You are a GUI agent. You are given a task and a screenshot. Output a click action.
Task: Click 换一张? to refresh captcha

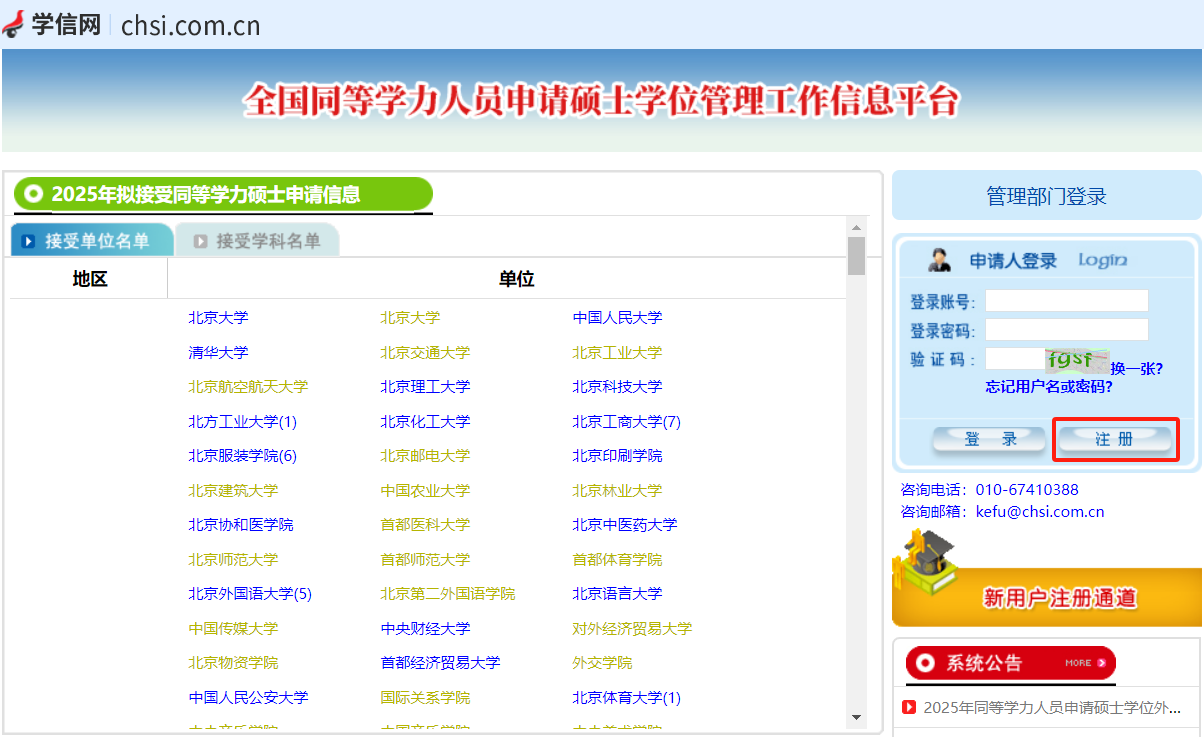point(1137,368)
